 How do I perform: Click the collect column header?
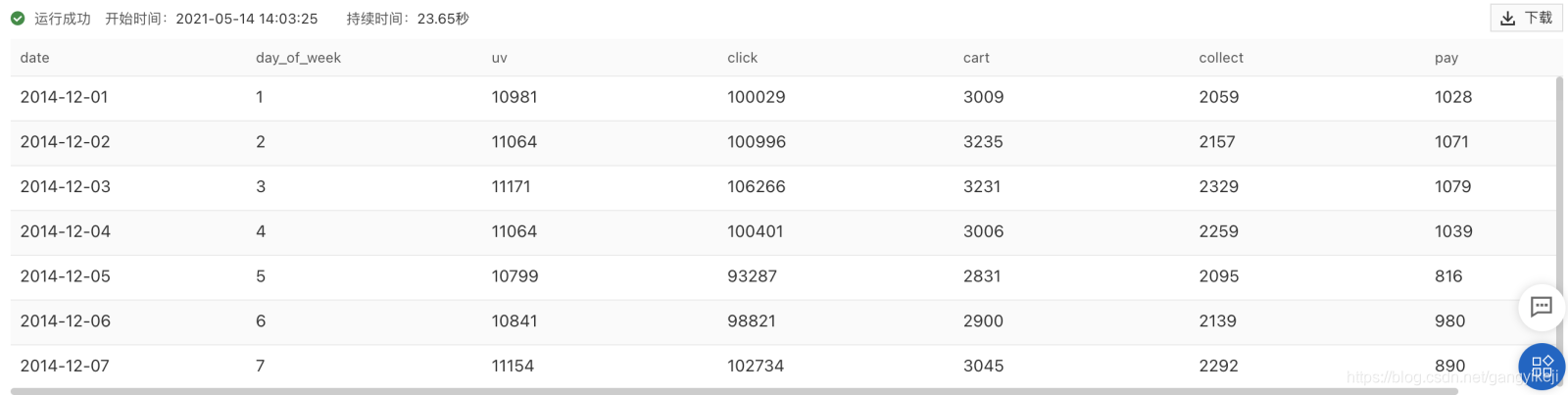tap(1221, 58)
